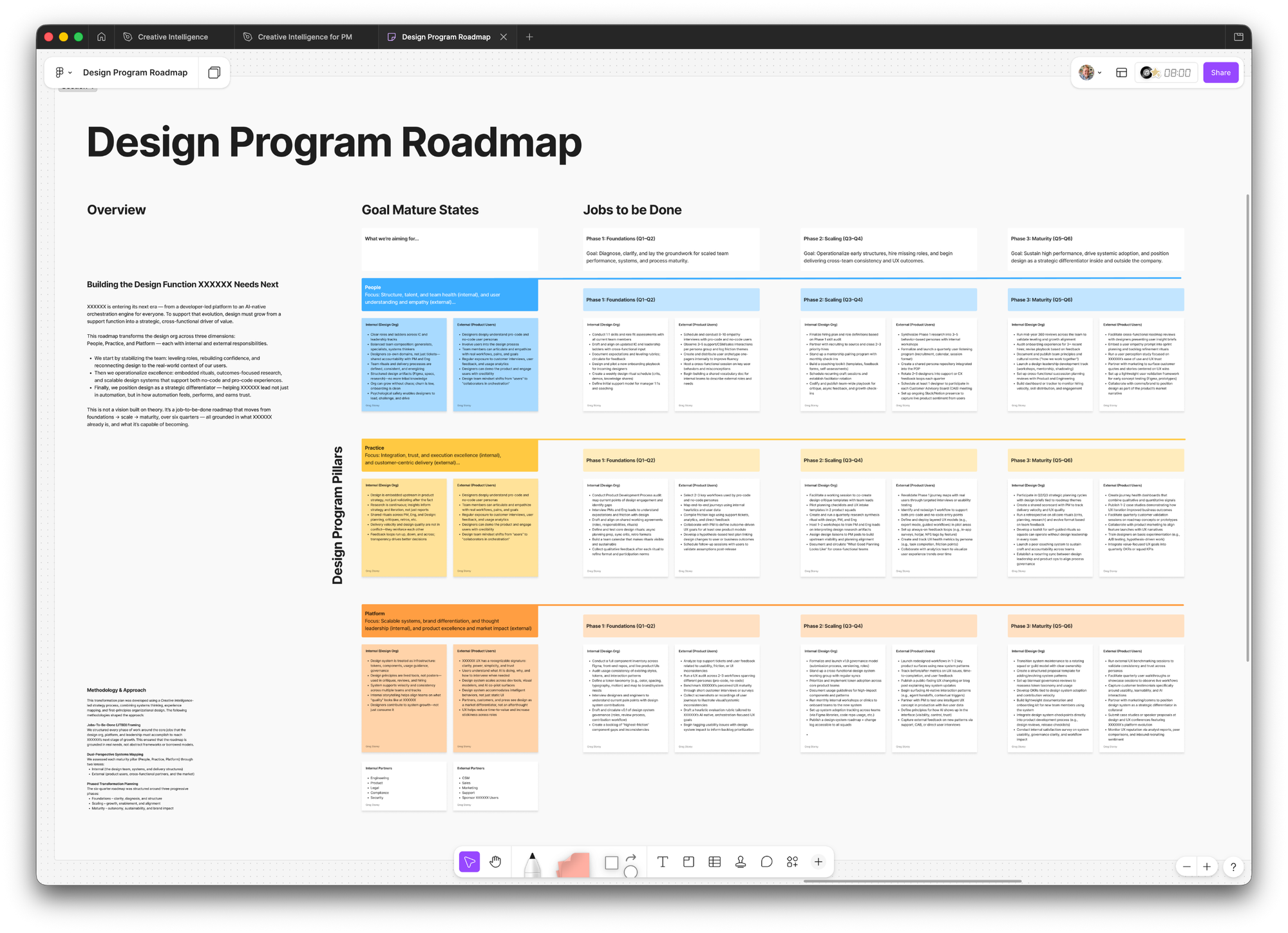Activate the Comment tool

pyautogui.click(x=766, y=862)
